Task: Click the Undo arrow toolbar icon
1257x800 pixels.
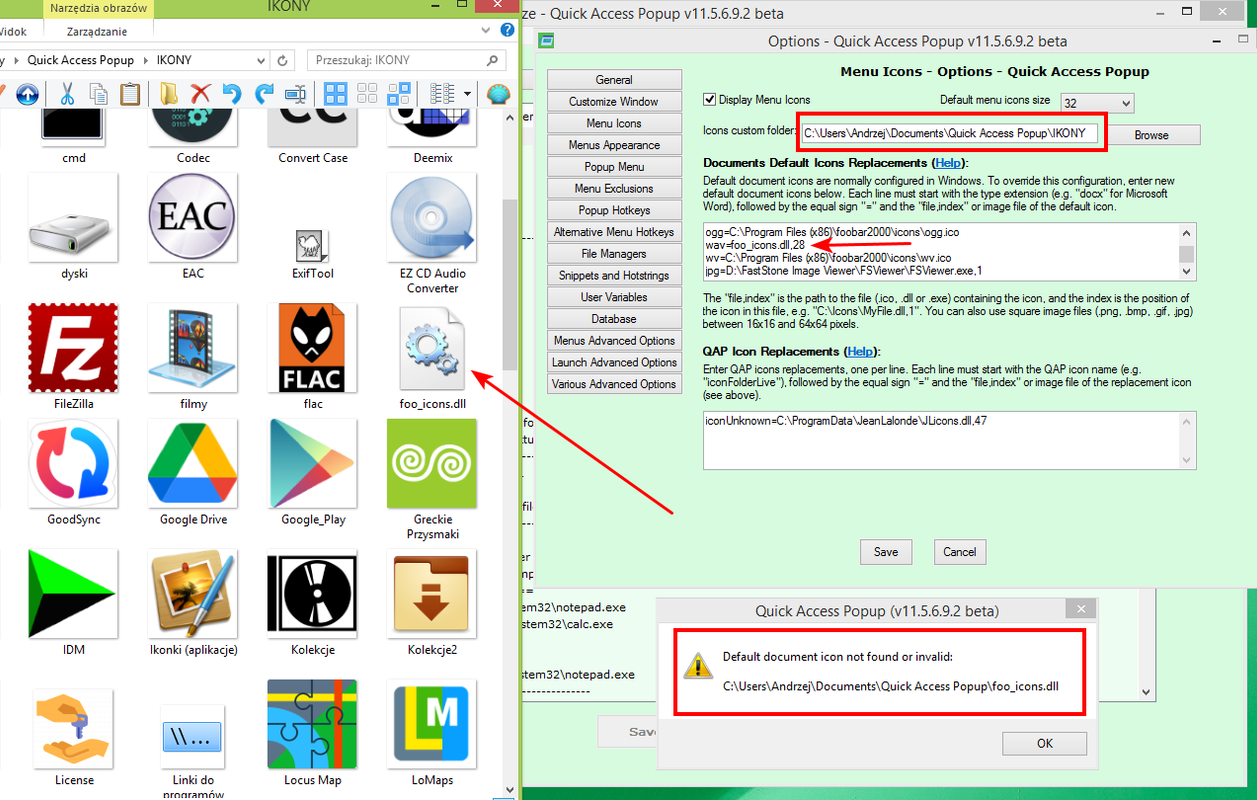Action: pyautogui.click(x=232, y=94)
